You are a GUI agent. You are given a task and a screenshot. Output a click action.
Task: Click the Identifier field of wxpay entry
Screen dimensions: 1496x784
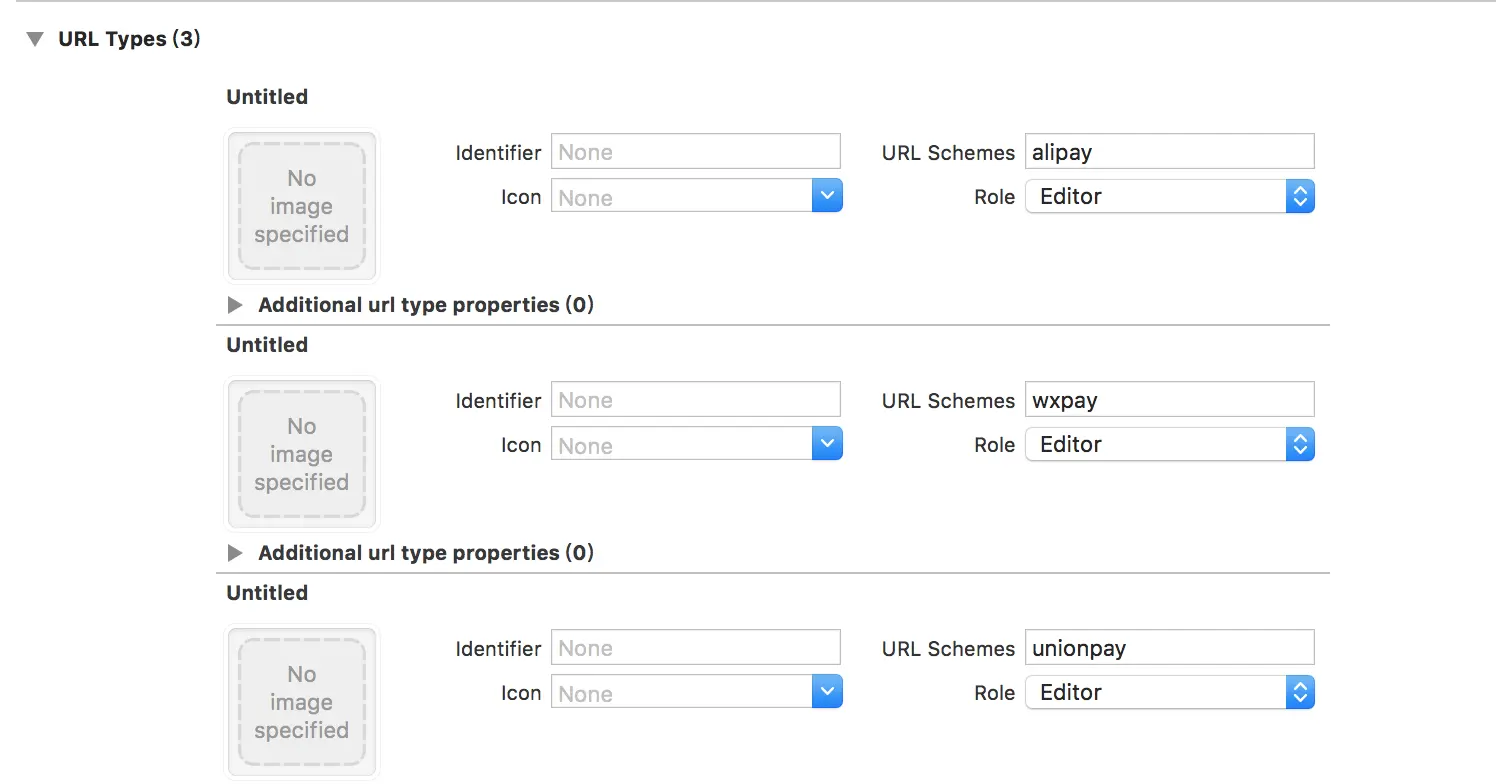(x=696, y=400)
